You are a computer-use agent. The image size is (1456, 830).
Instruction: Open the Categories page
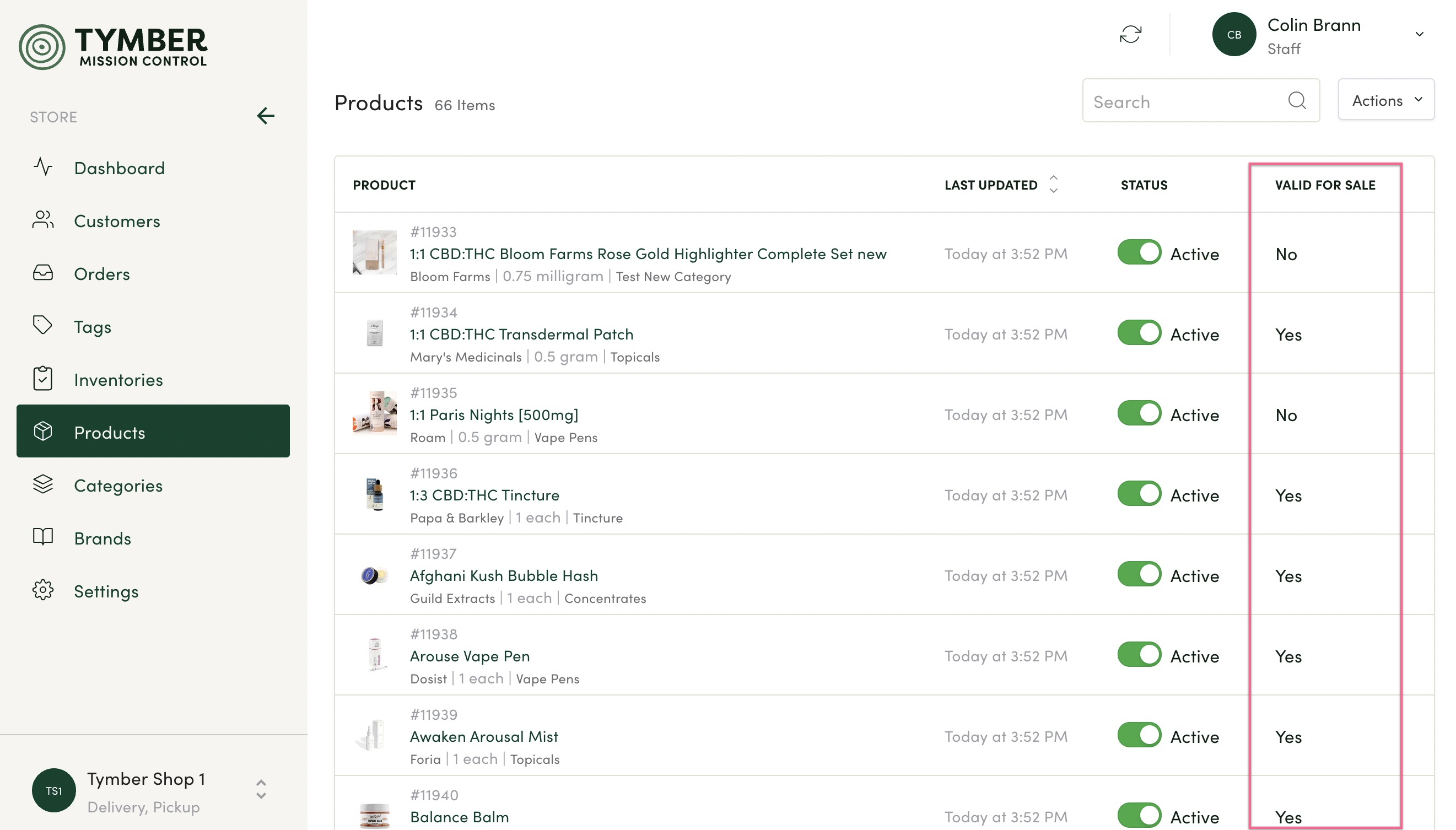tap(153, 485)
